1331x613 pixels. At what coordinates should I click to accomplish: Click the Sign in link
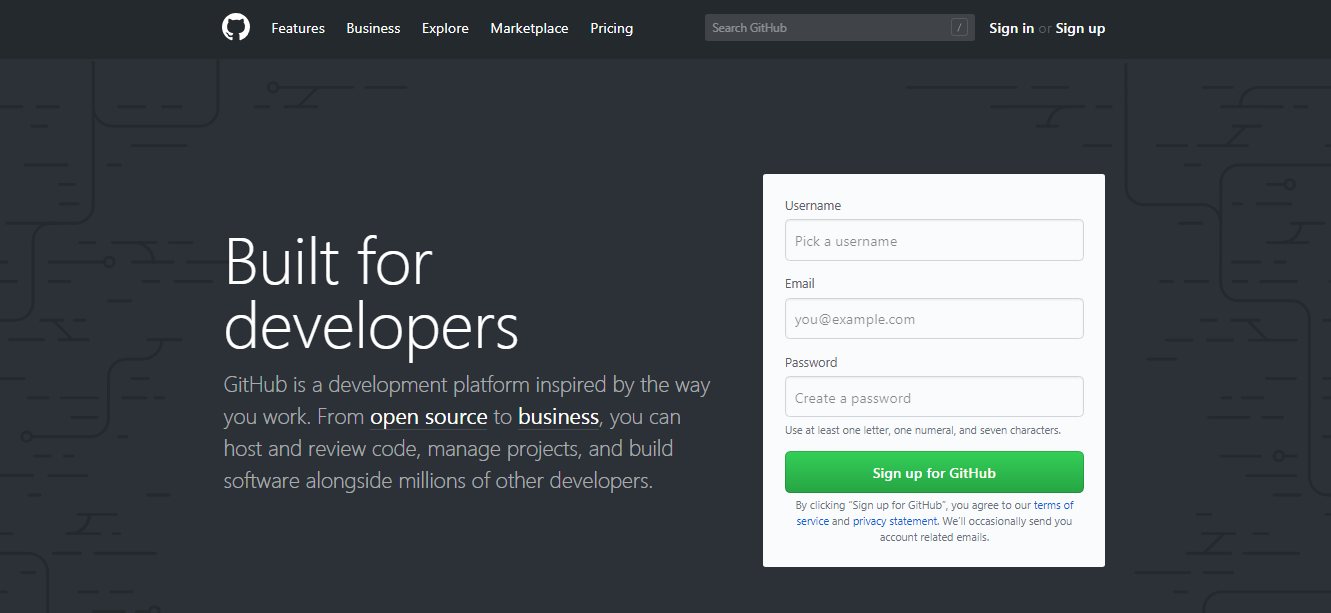pos(1011,28)
